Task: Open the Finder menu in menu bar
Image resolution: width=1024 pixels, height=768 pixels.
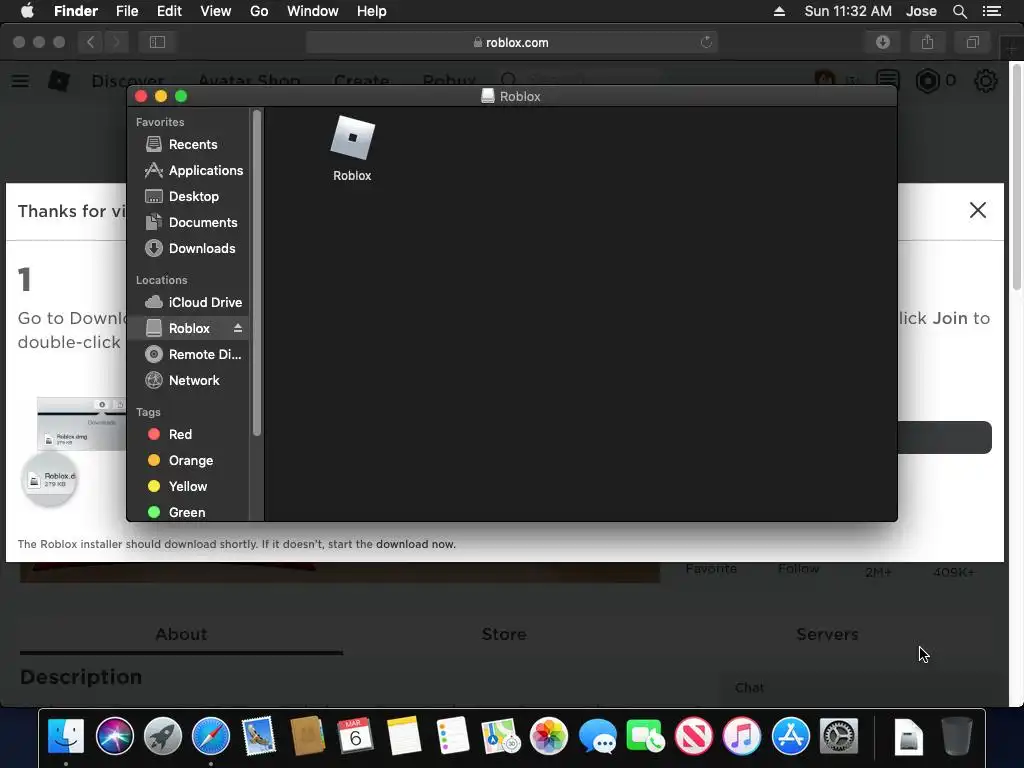Action: [76, 11]
